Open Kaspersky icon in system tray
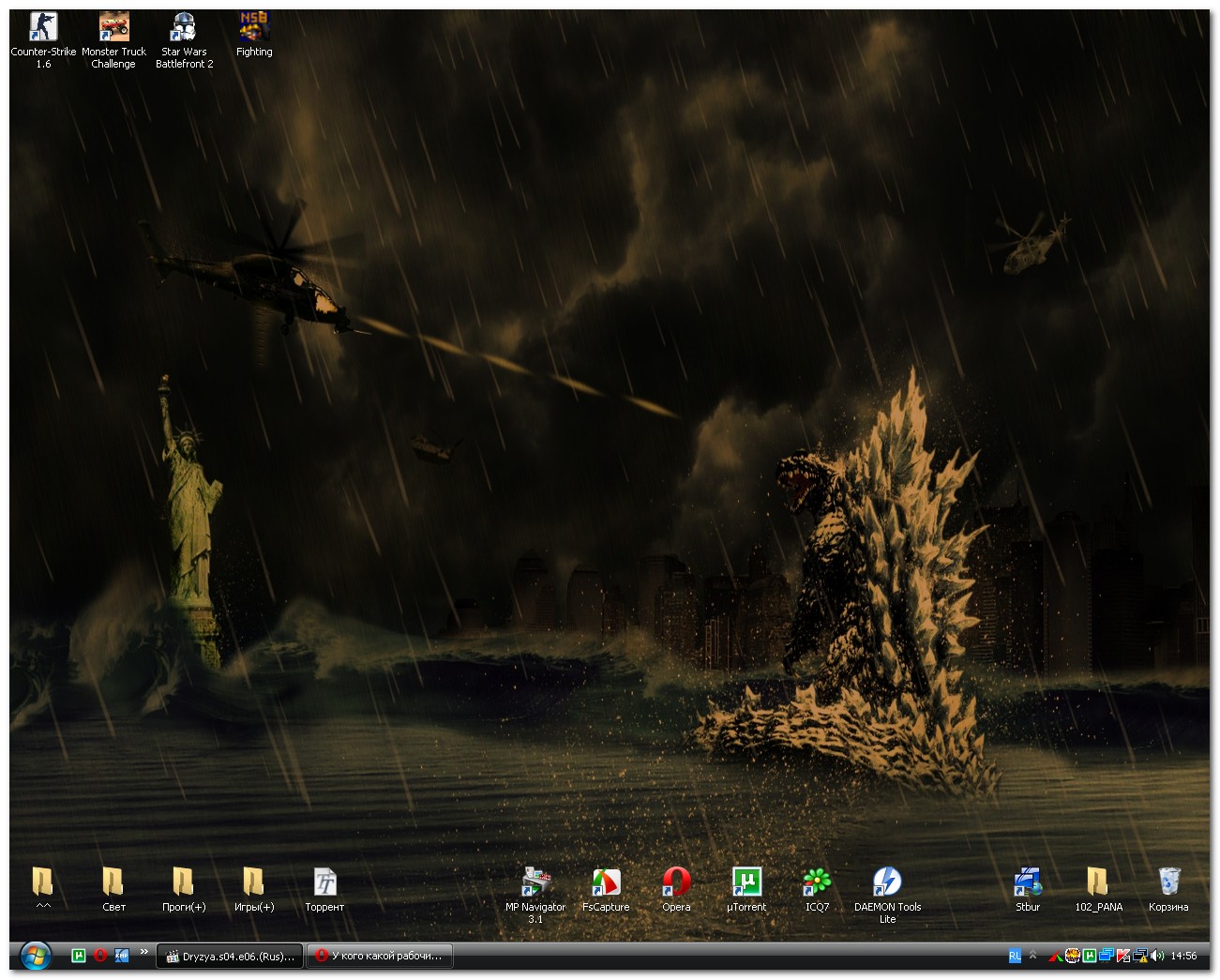This screenshot has width=1220, height=980. tap(1123, 957)
